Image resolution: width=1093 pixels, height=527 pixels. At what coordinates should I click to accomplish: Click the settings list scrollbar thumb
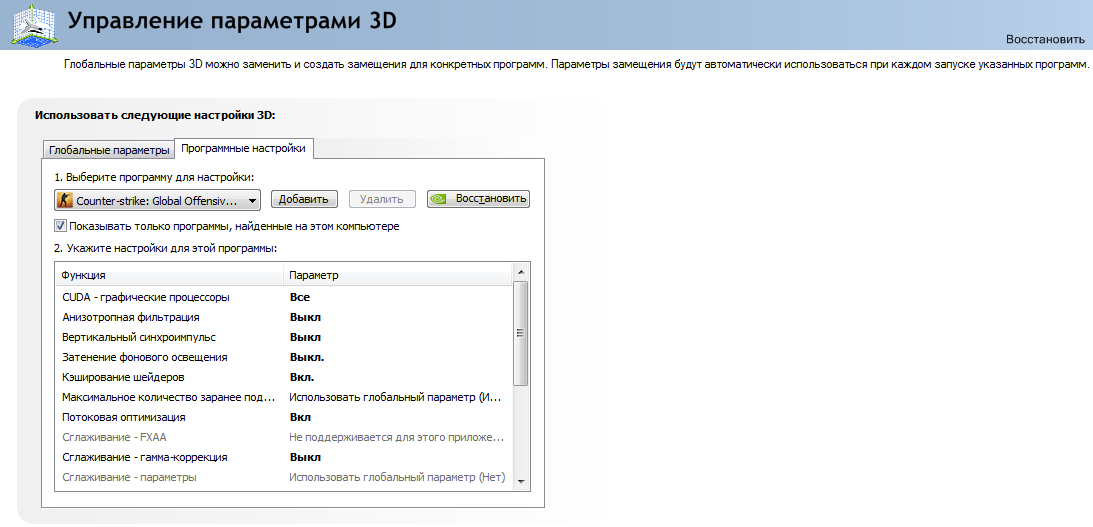pos(521,333)
